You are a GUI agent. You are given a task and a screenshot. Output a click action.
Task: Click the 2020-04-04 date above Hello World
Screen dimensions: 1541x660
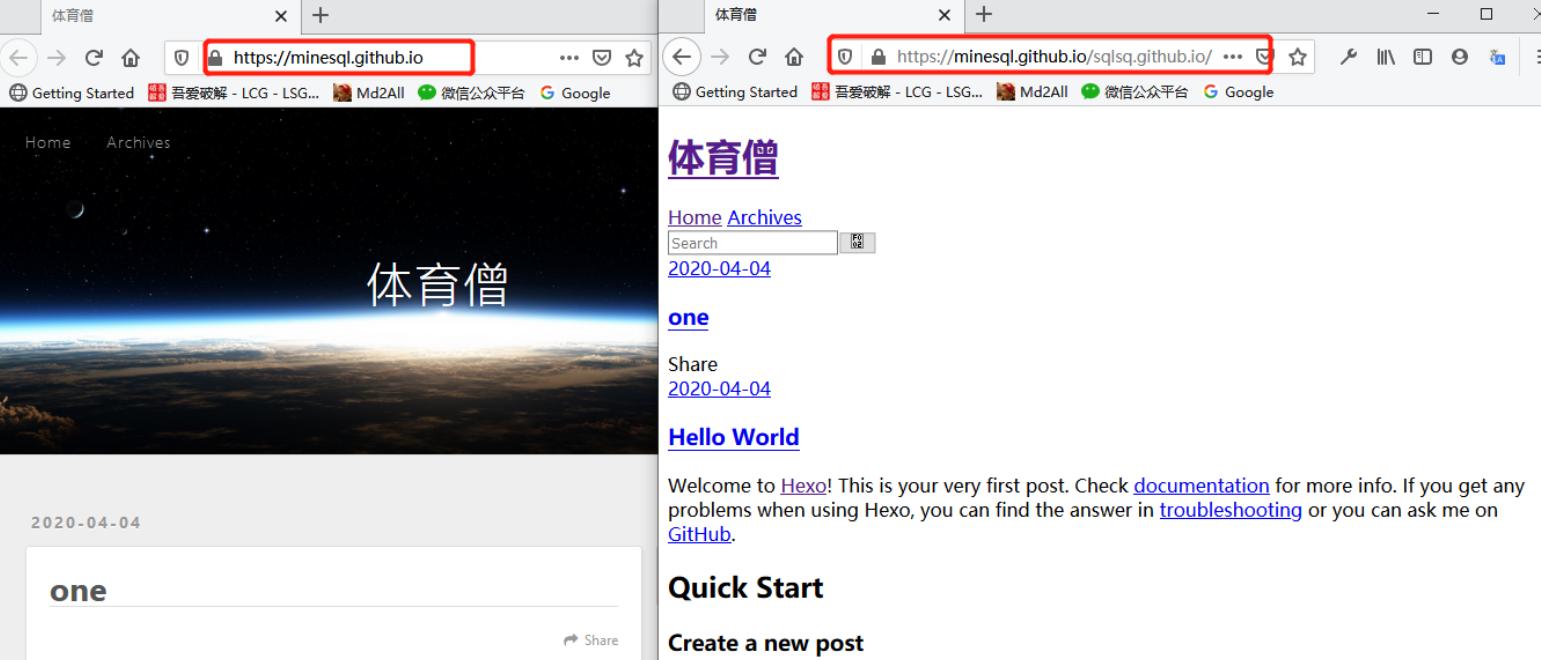719,389
